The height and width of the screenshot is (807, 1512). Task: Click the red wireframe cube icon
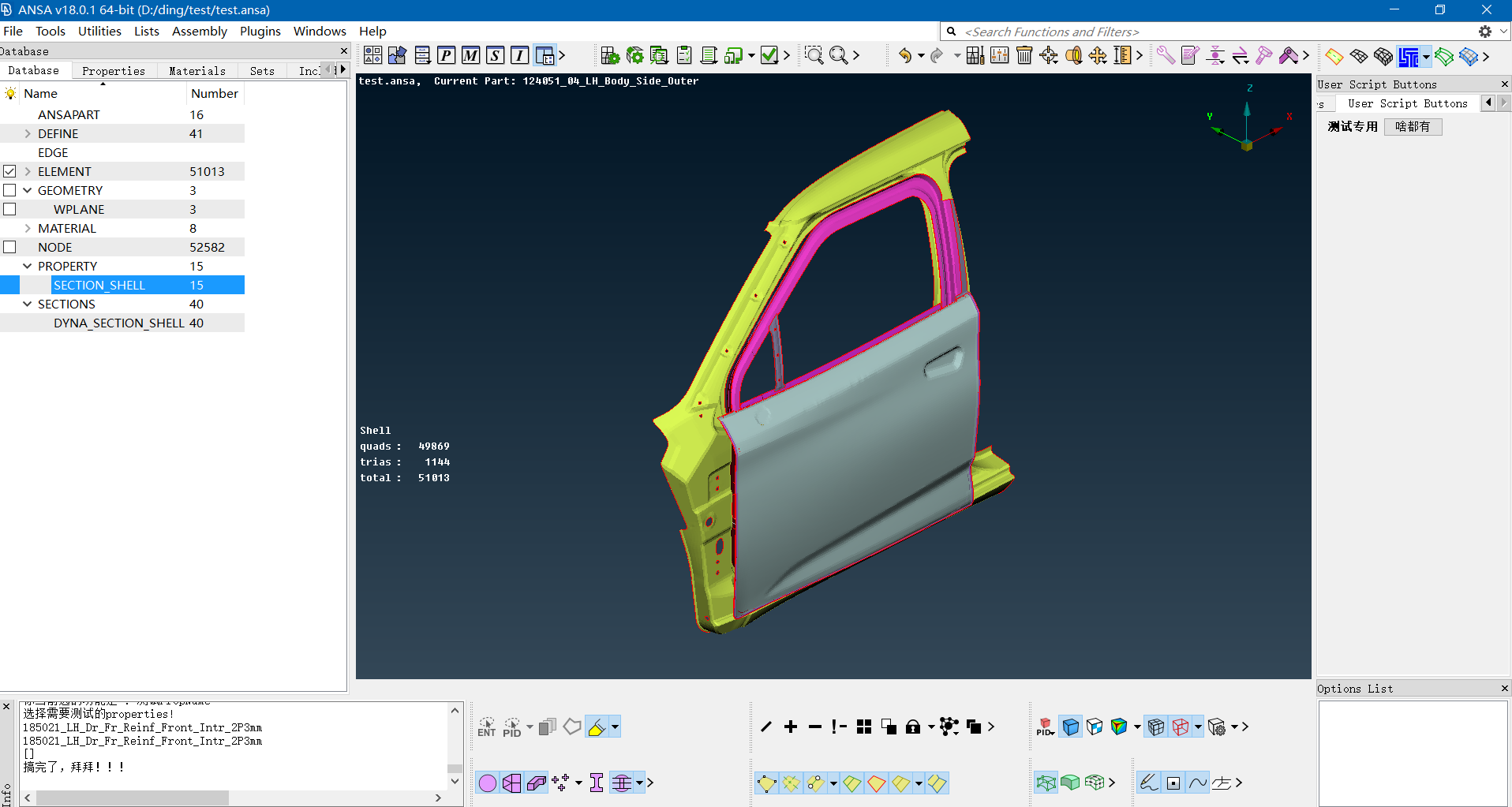[1181, 727]
